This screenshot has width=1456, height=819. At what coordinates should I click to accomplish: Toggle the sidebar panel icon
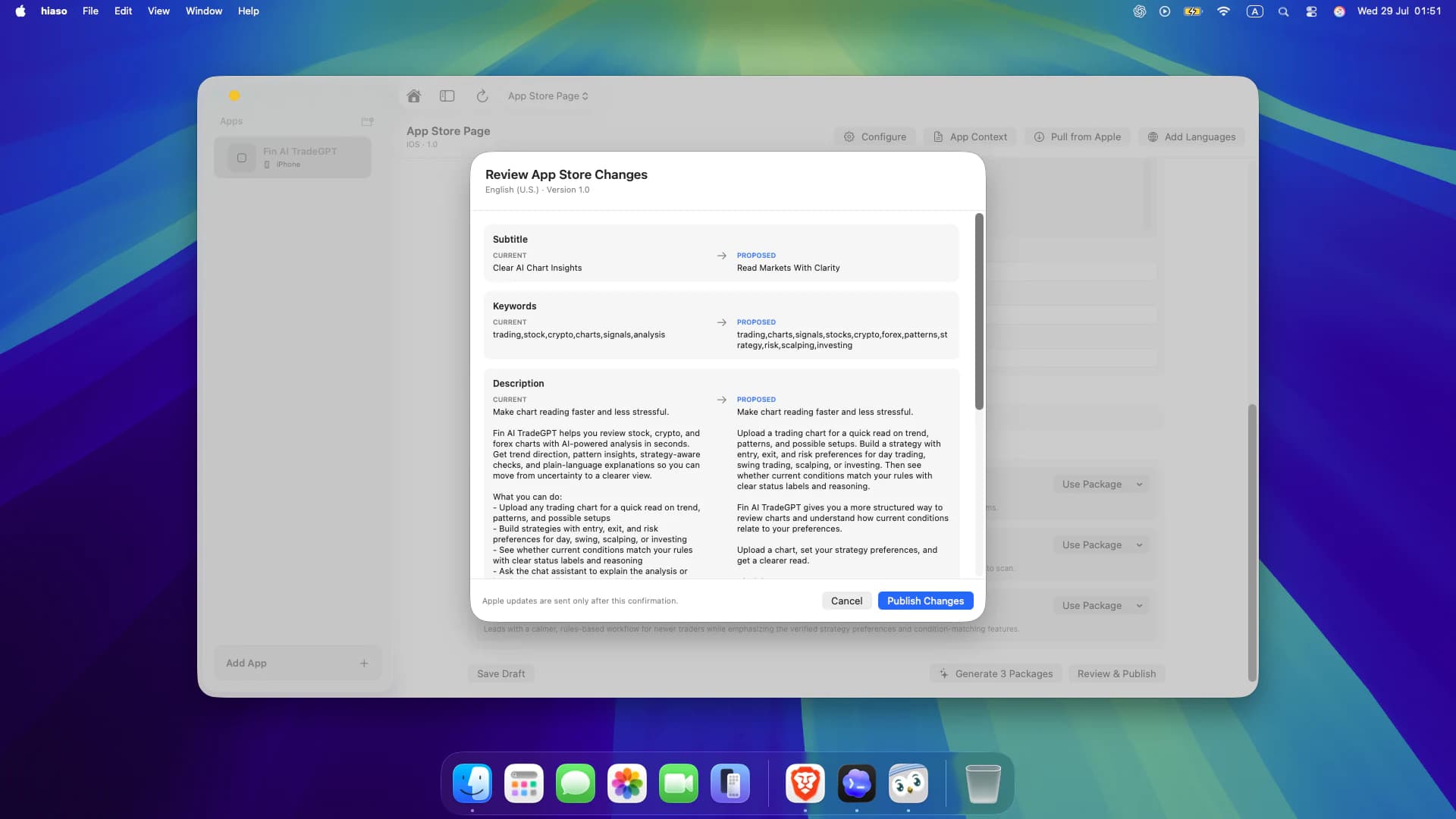pos(447,96)
